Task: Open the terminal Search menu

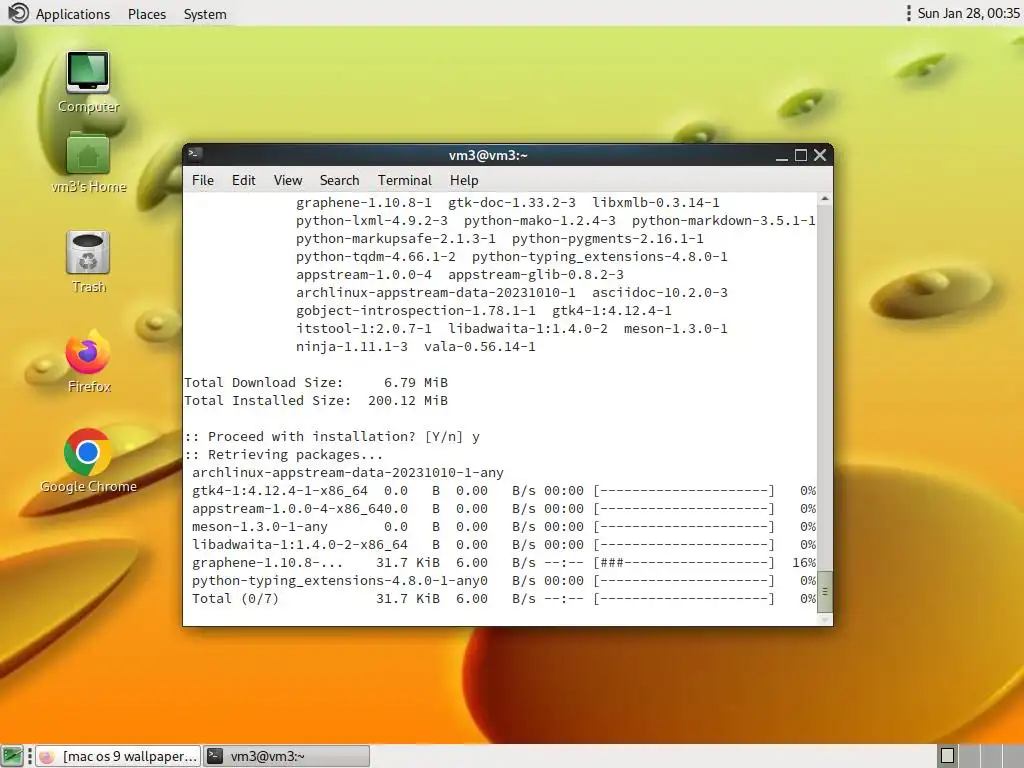Action: [x=340, y=180]
